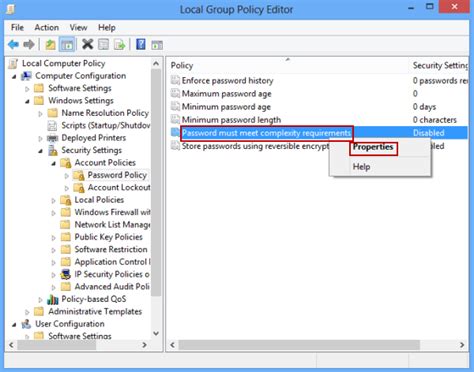
Task: Click the tree pane scroll down arrow
Action: tap(156, 333)
